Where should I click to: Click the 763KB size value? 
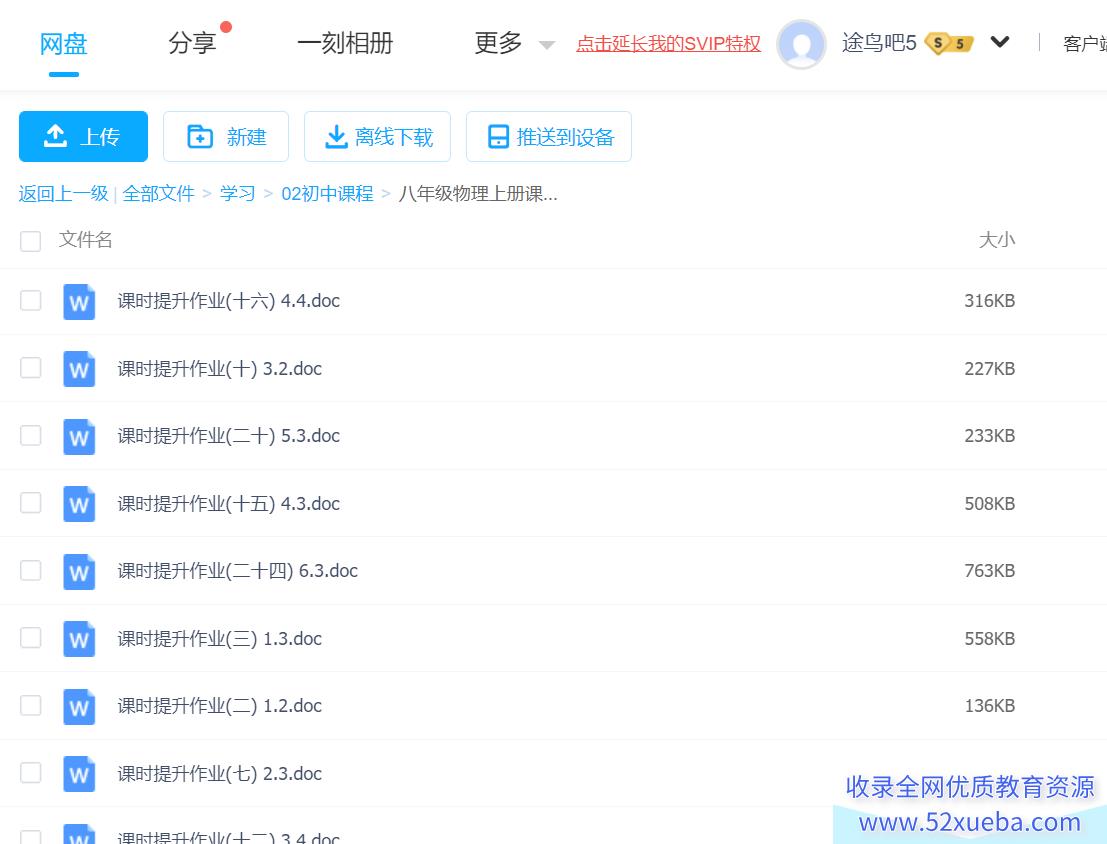tap(990, 571)
